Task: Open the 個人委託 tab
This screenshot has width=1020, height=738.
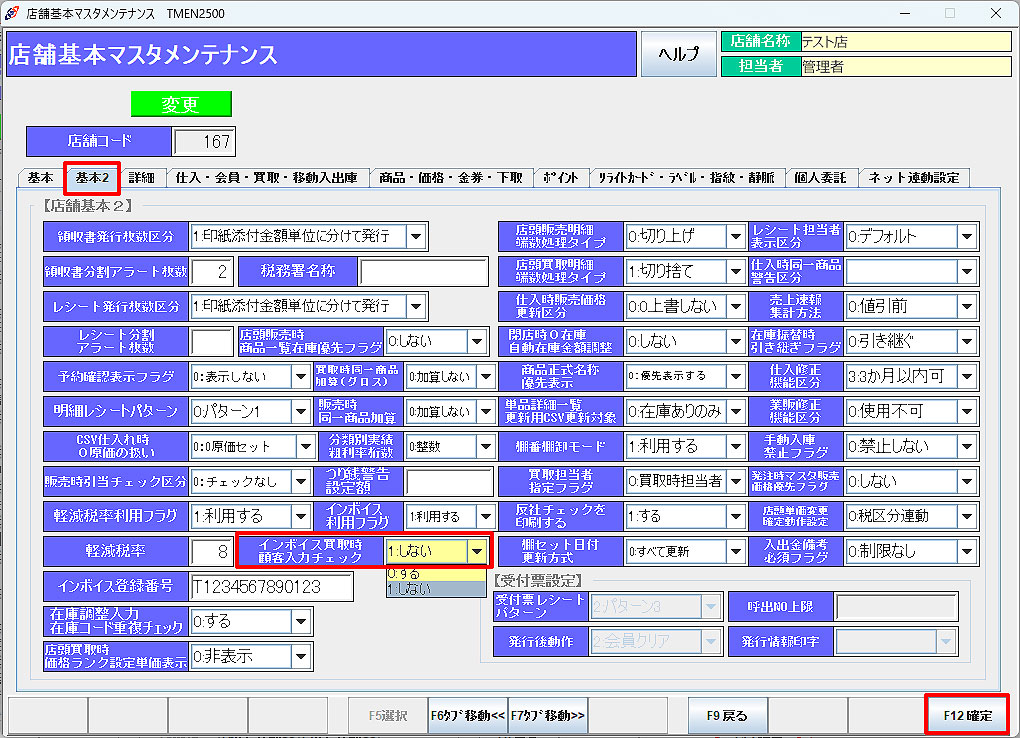Action: (820, 178)
